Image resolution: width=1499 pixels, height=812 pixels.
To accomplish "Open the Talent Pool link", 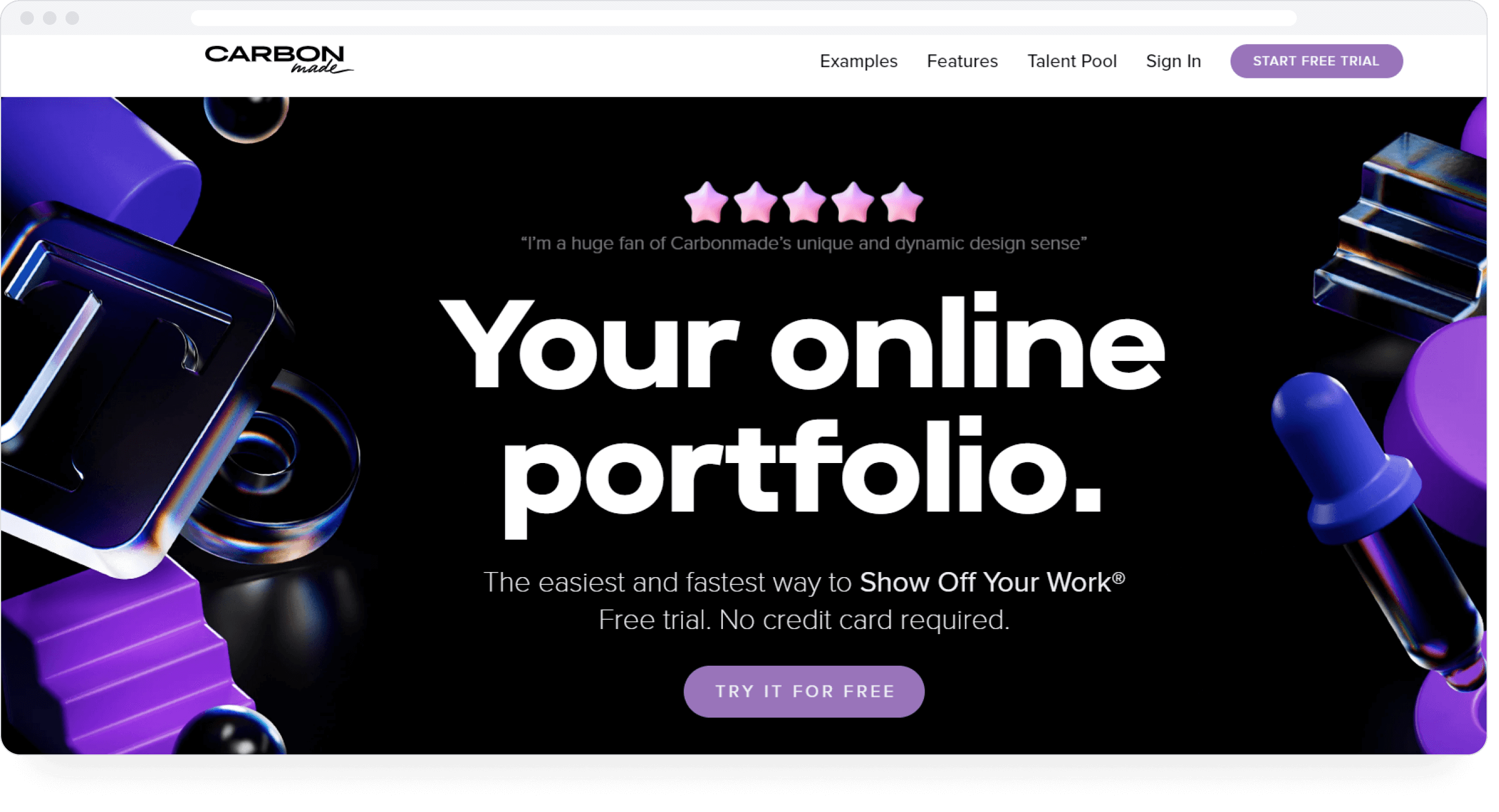I will point(1071,61).
